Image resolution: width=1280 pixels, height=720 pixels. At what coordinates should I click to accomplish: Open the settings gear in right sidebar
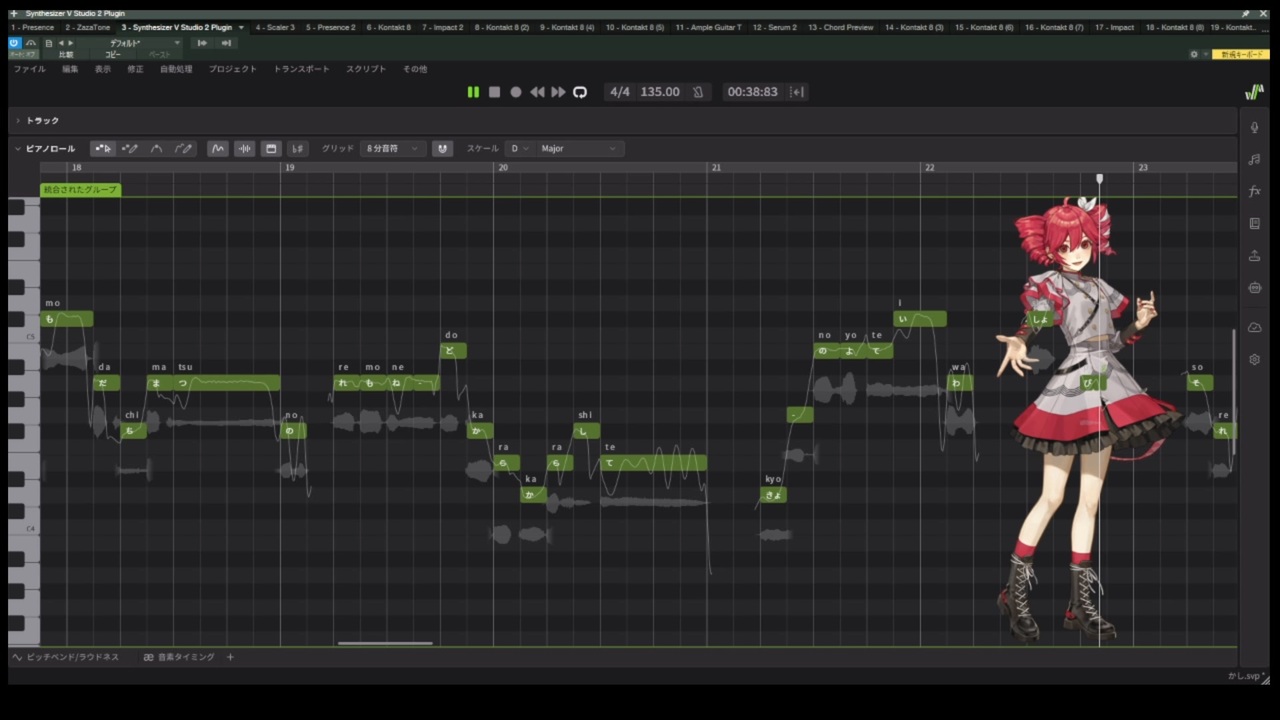[1255, 359]
